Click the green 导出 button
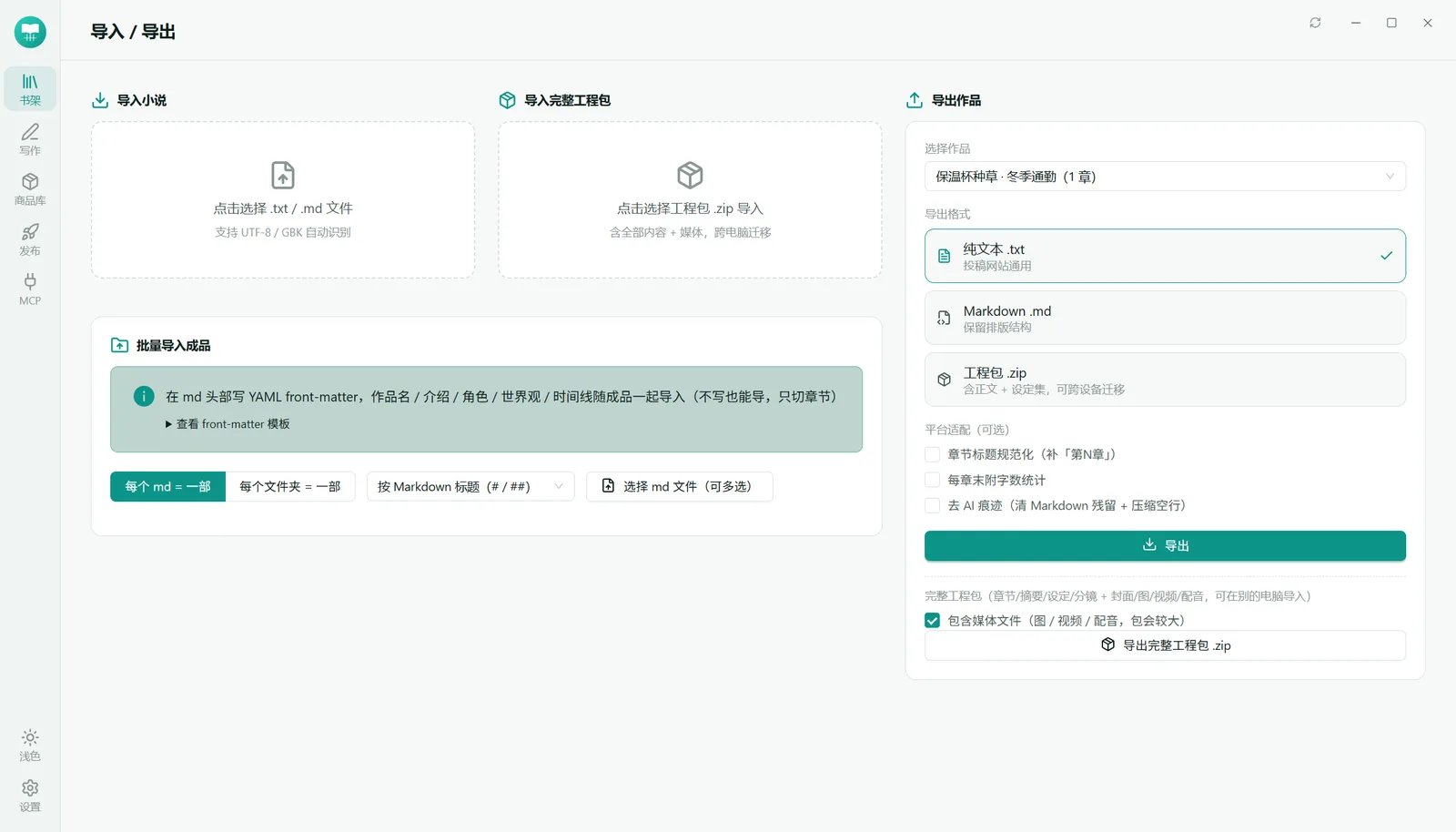 coord(1165,545)
